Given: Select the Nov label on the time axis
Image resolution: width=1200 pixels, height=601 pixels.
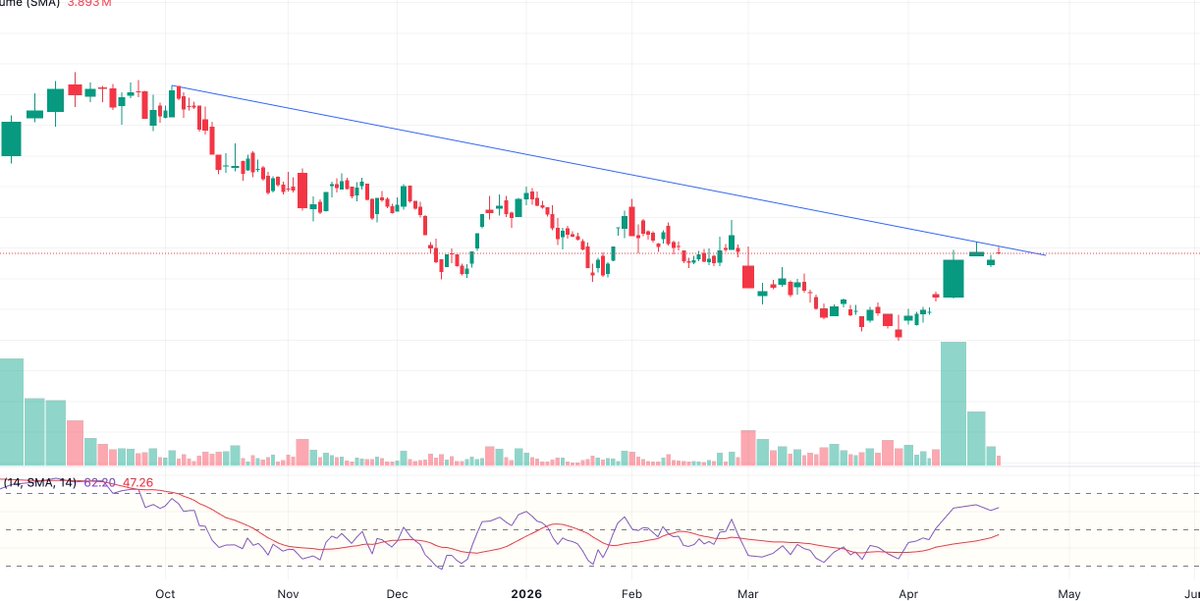Looking at the screenshot, I should (x=287, y=593).
